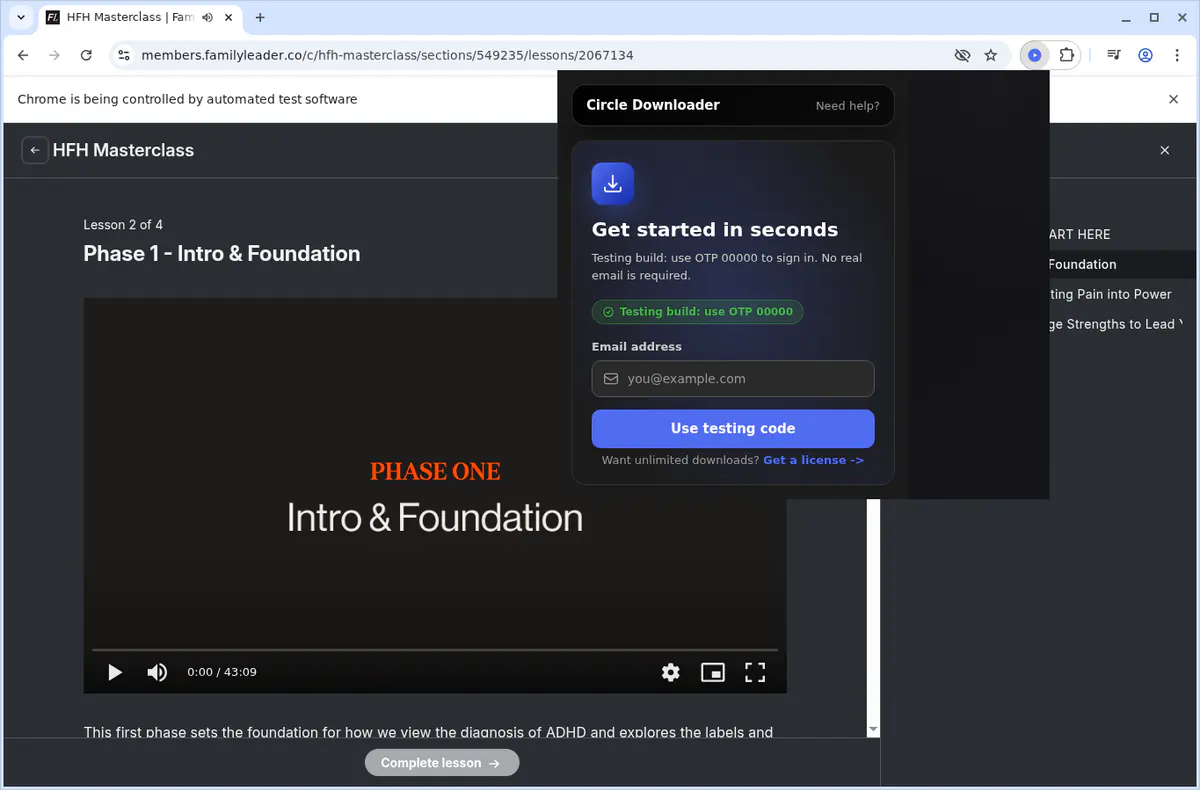Enable picture-in-picture mode on video
This screenshot has width=1200, height=790.
coord(713,673)
